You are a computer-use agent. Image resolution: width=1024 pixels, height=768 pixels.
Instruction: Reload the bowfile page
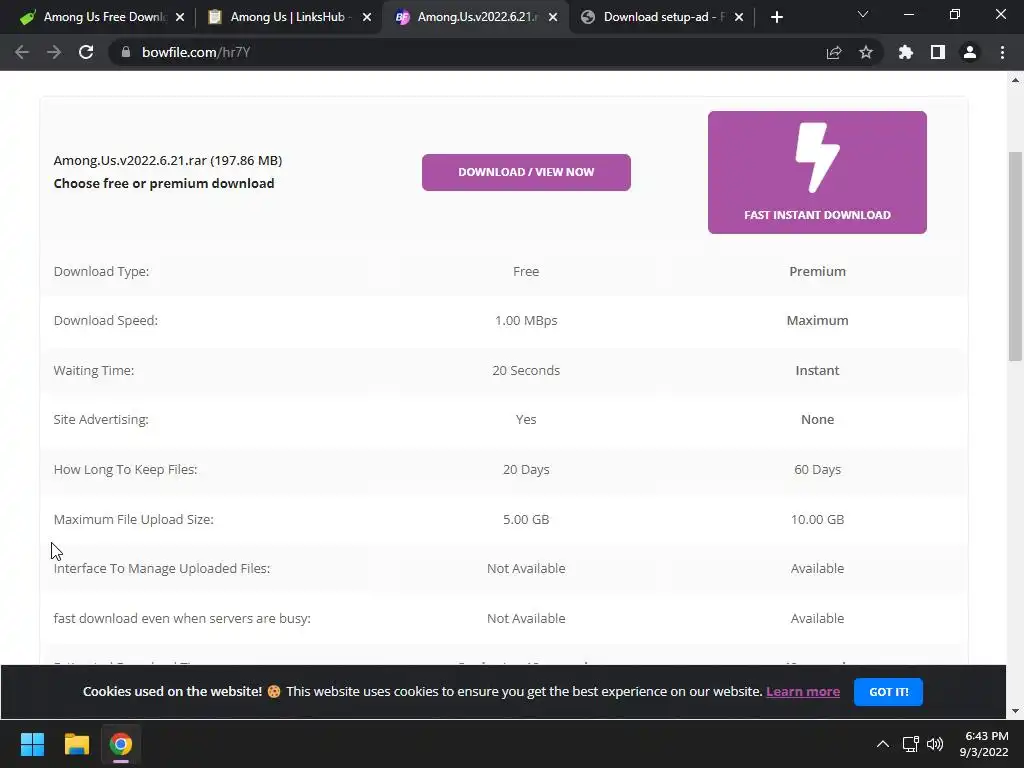pos(86,52)
